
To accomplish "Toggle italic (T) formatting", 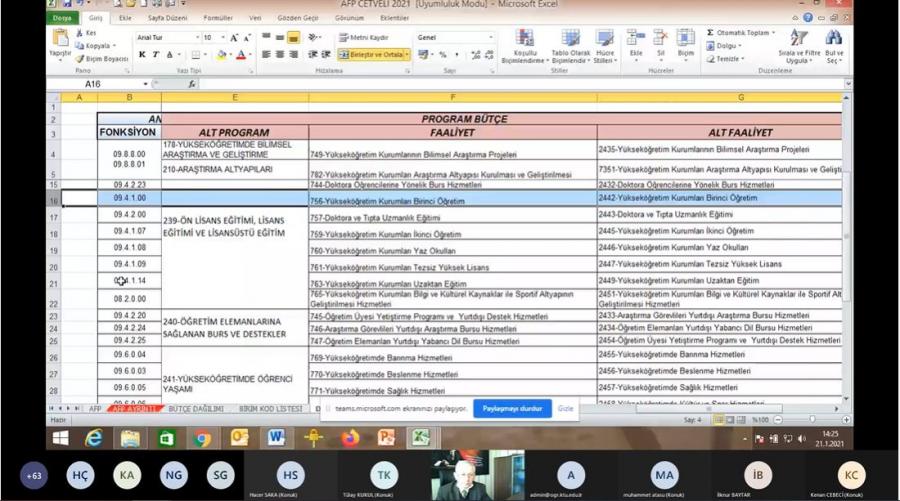I will coord(155,55).
